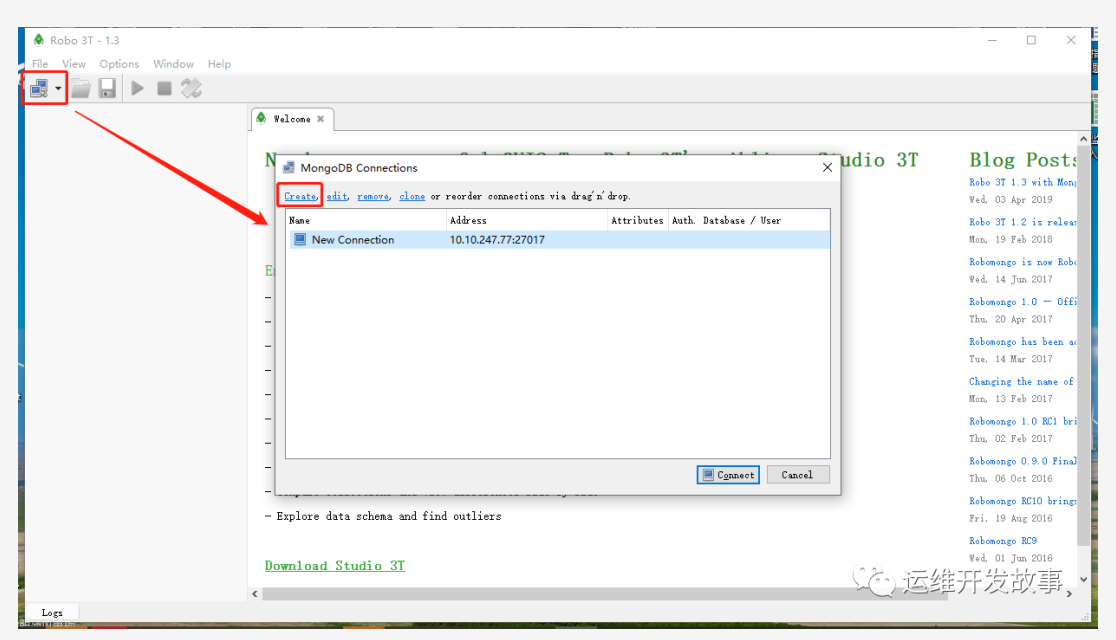Click the Connect toolbar icon

[x=38, y=88]
